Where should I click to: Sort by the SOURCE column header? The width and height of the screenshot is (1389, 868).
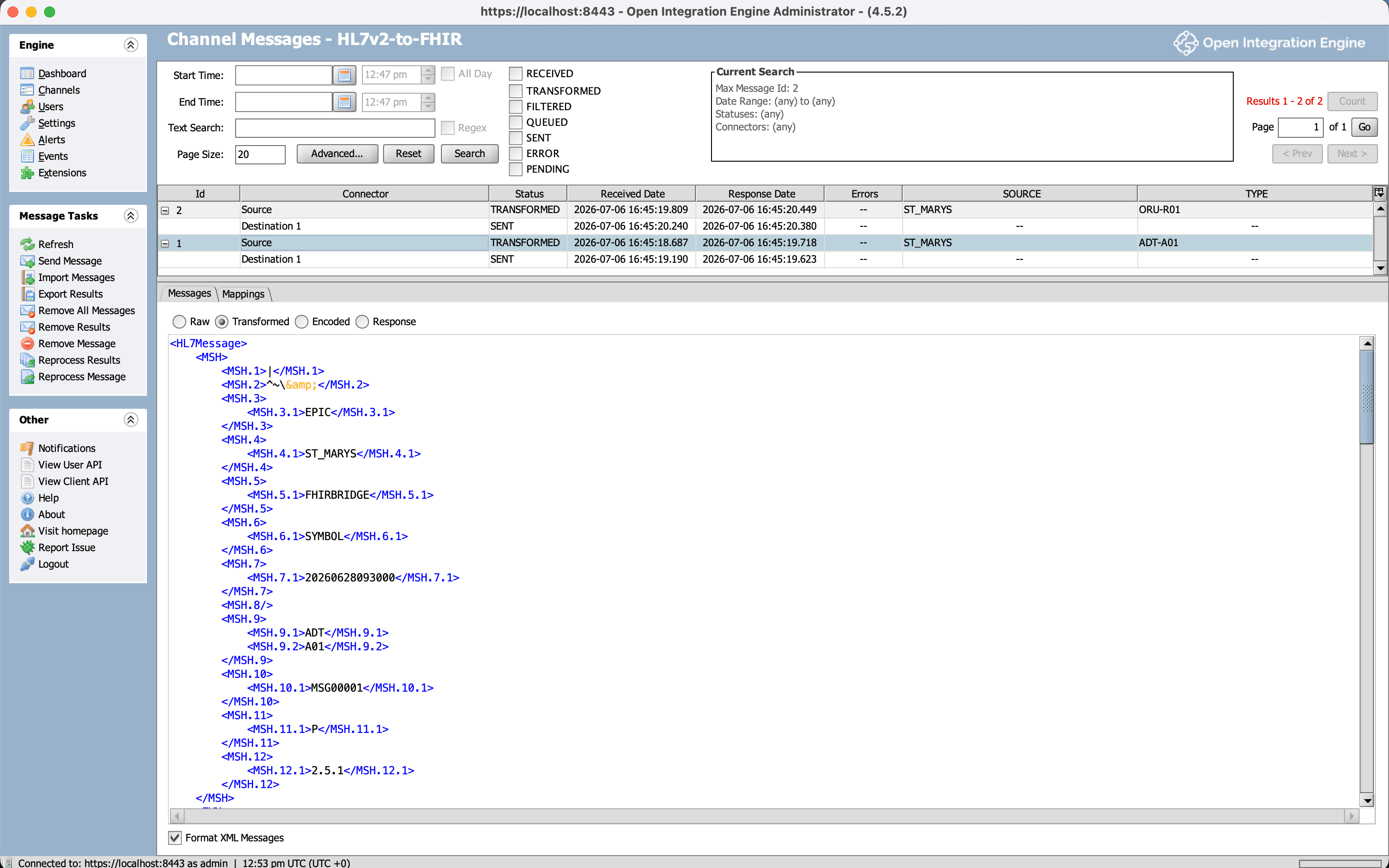click(1020, 193)
